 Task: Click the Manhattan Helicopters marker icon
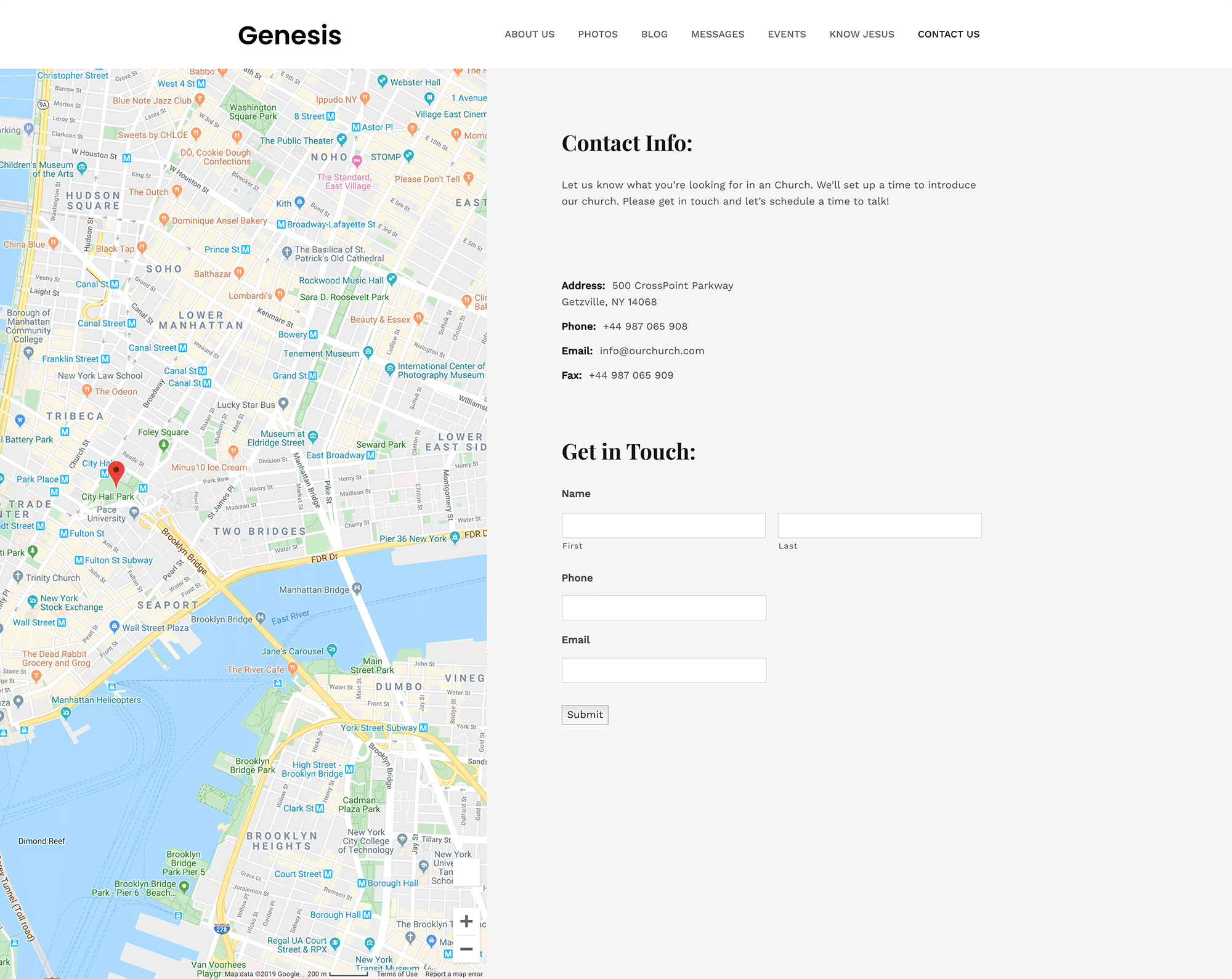(x=66, y=713)
